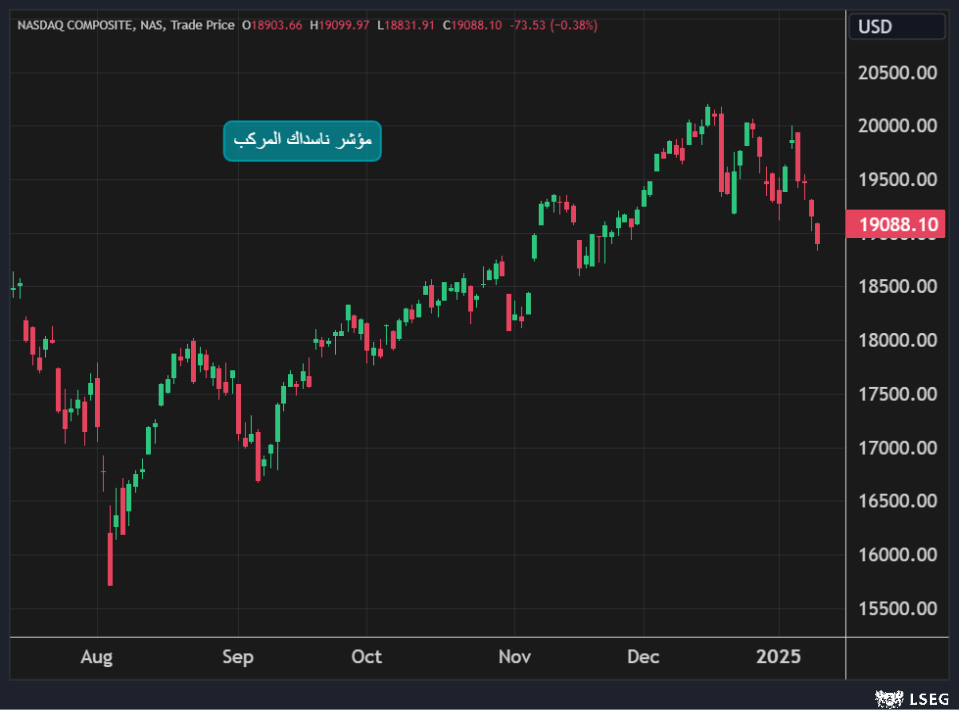This screenshot has height=710, width=959.
Task: Select the Oct time axis label
Action: click(x=367, y=657)
